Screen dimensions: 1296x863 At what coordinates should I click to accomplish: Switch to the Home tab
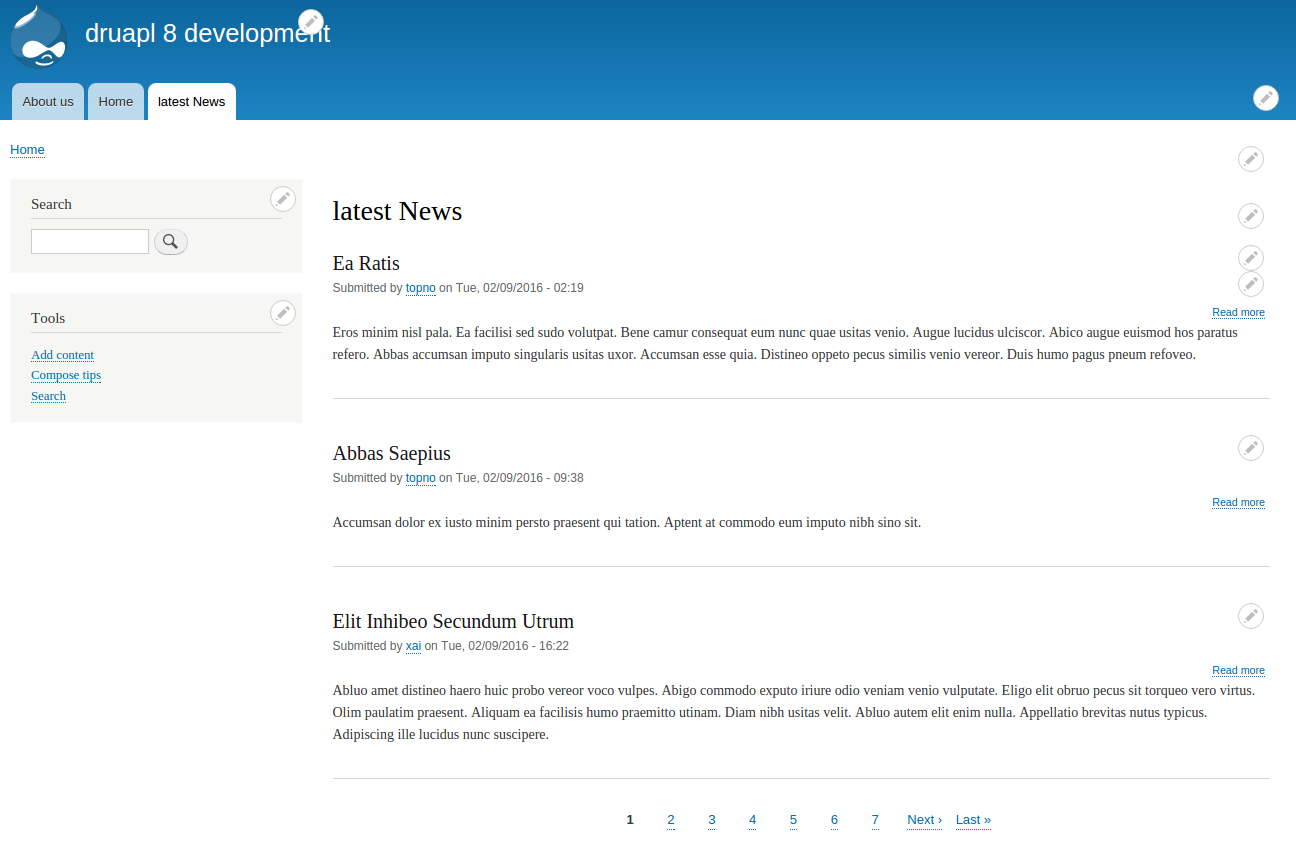click(116, 101)
